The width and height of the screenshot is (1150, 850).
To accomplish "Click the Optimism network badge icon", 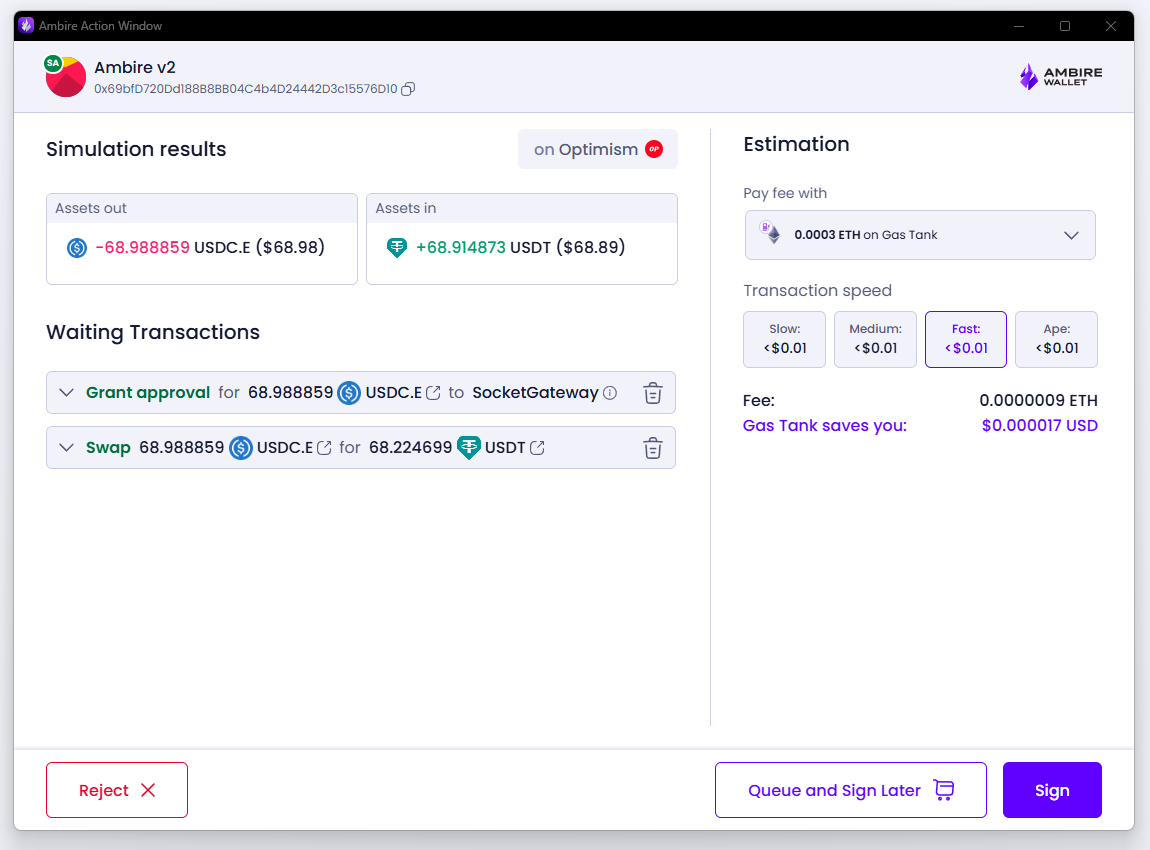I will (654, 149).
